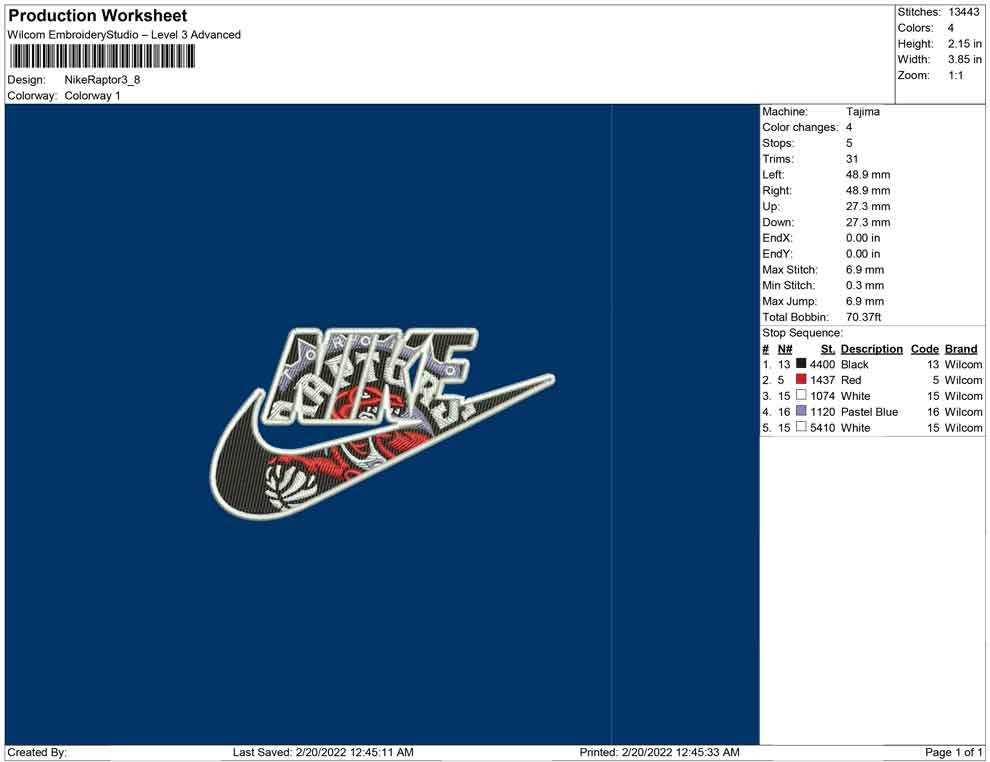Click the Colors value '4' in header
Viewport: 990px width, 762px height.
[x=951, y=28]
